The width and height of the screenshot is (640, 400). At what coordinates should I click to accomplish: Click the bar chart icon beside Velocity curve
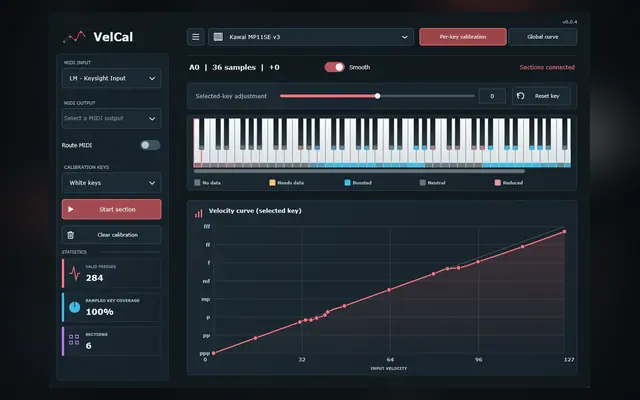(199, 213)
